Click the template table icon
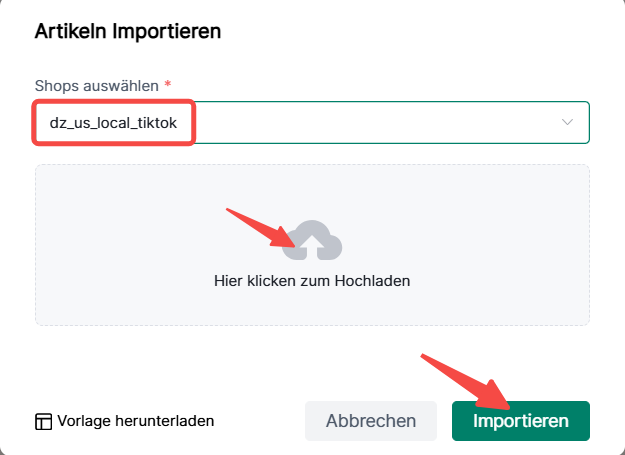 pos(44,421)
